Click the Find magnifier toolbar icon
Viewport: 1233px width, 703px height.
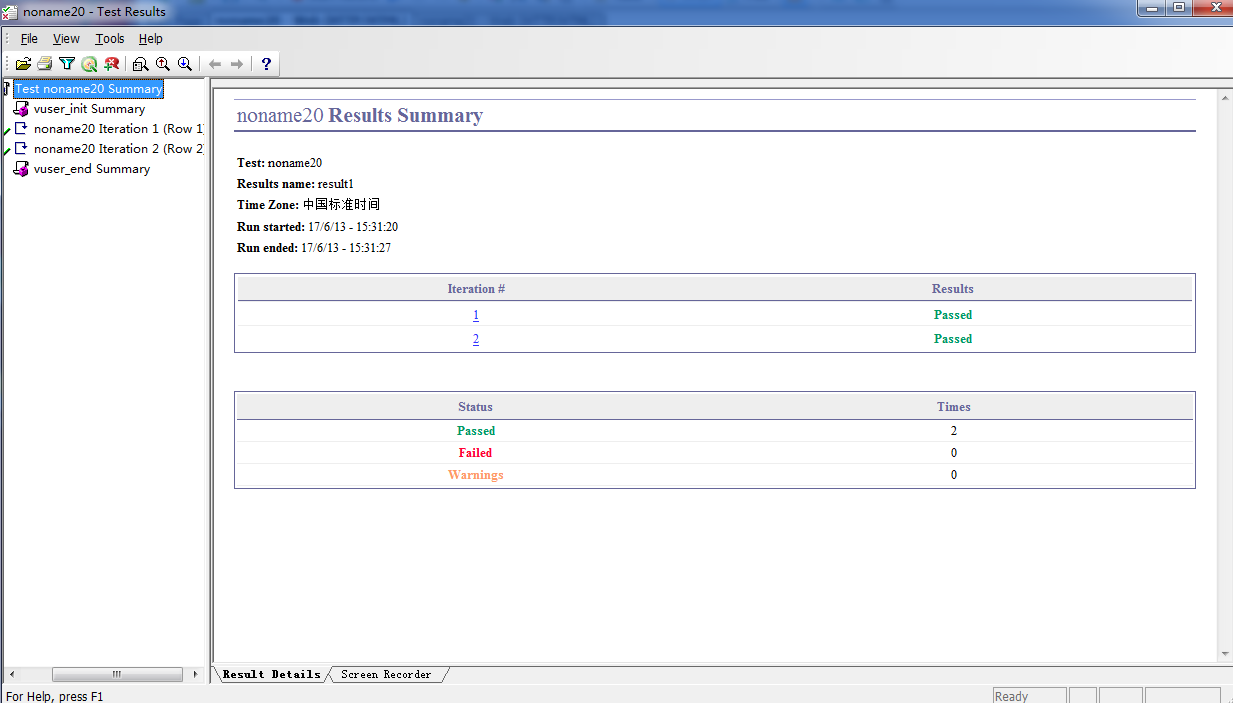point(90,64)
